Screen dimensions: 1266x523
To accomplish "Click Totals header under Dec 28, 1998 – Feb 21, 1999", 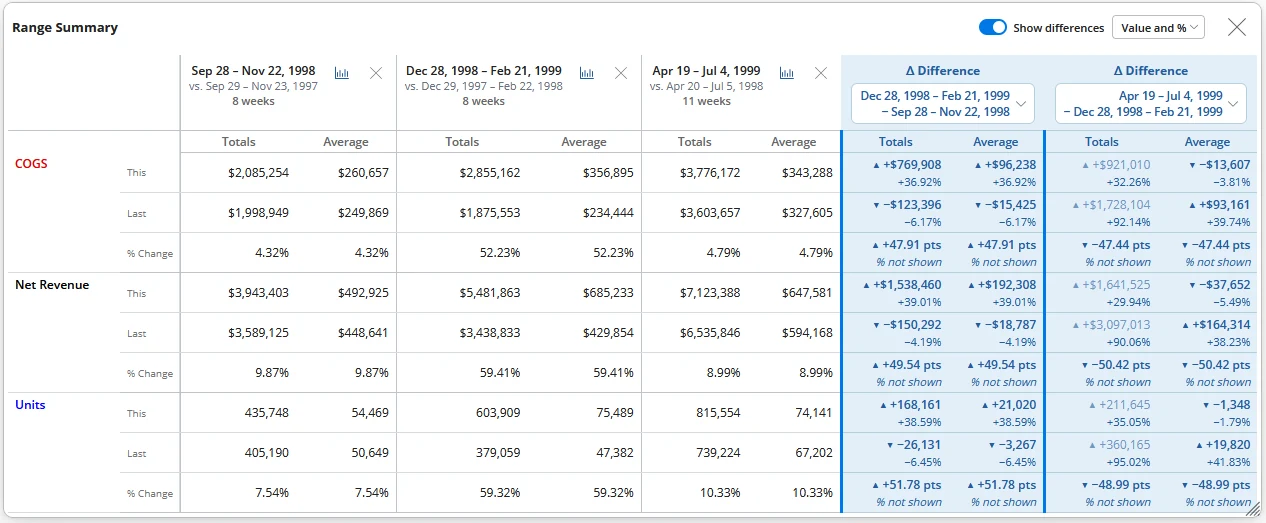I will tap(462, 142).
